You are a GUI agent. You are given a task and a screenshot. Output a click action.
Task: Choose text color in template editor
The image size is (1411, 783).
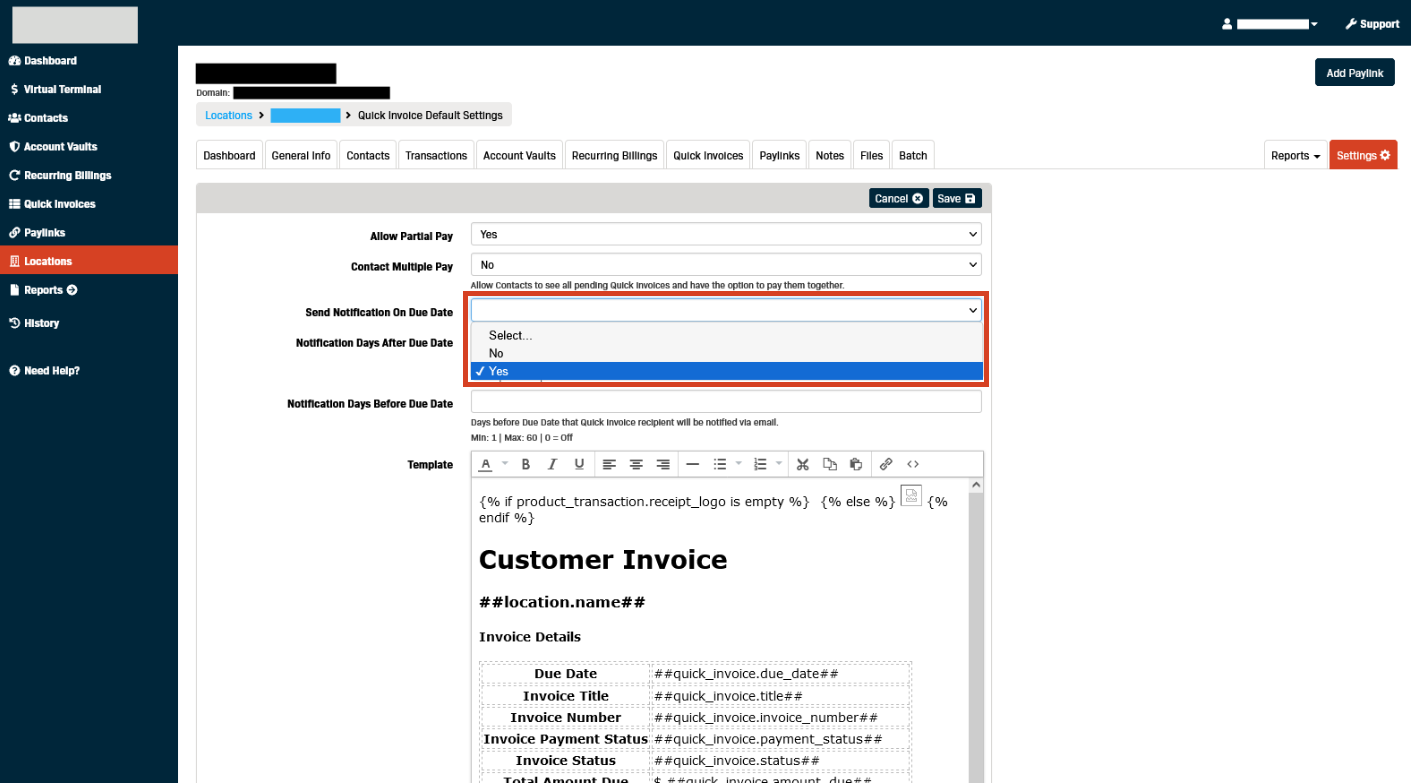click(485, 464)
